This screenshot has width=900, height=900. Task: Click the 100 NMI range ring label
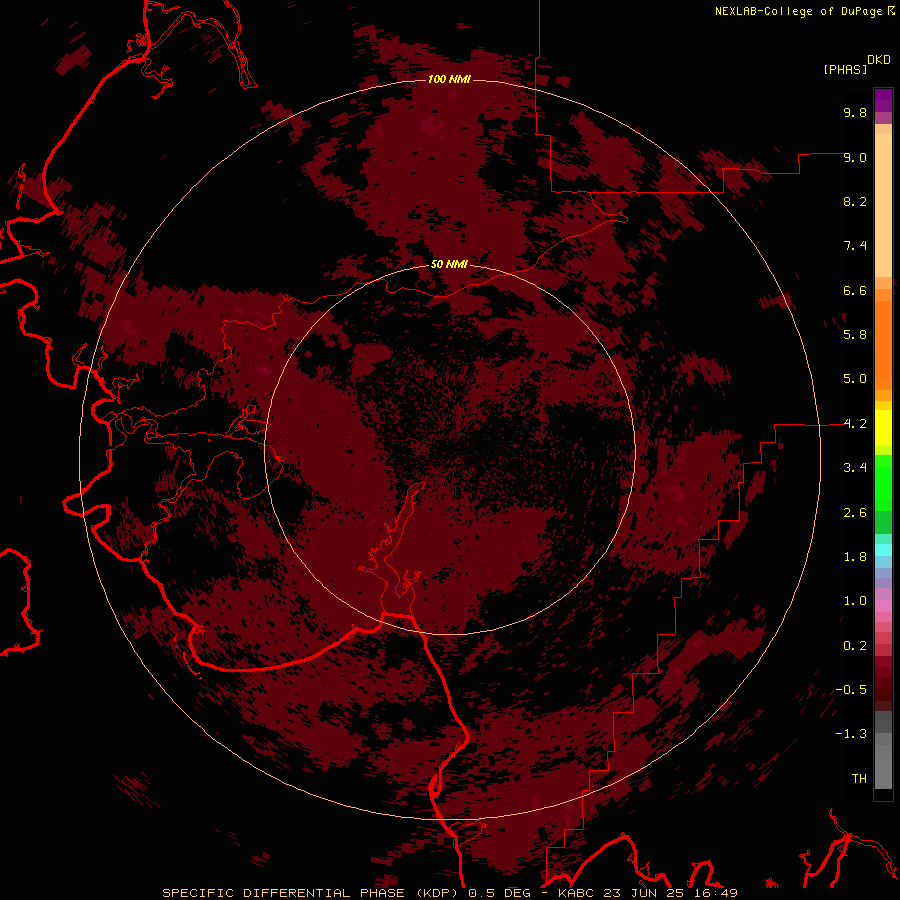coord(449,79)
